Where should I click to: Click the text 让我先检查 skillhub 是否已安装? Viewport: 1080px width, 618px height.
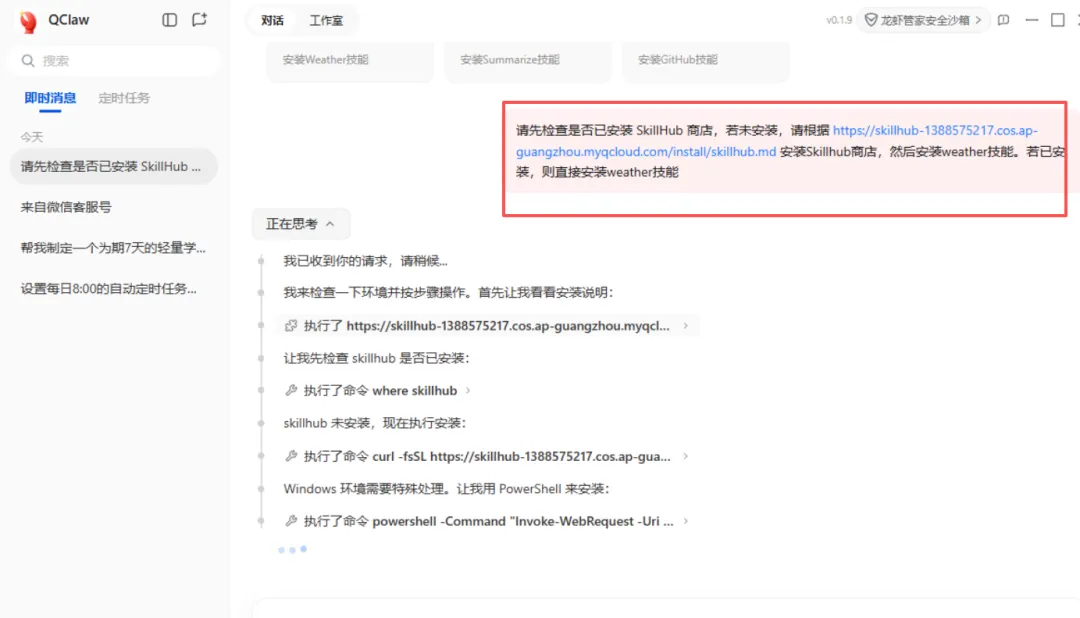(x=376, y=358)
